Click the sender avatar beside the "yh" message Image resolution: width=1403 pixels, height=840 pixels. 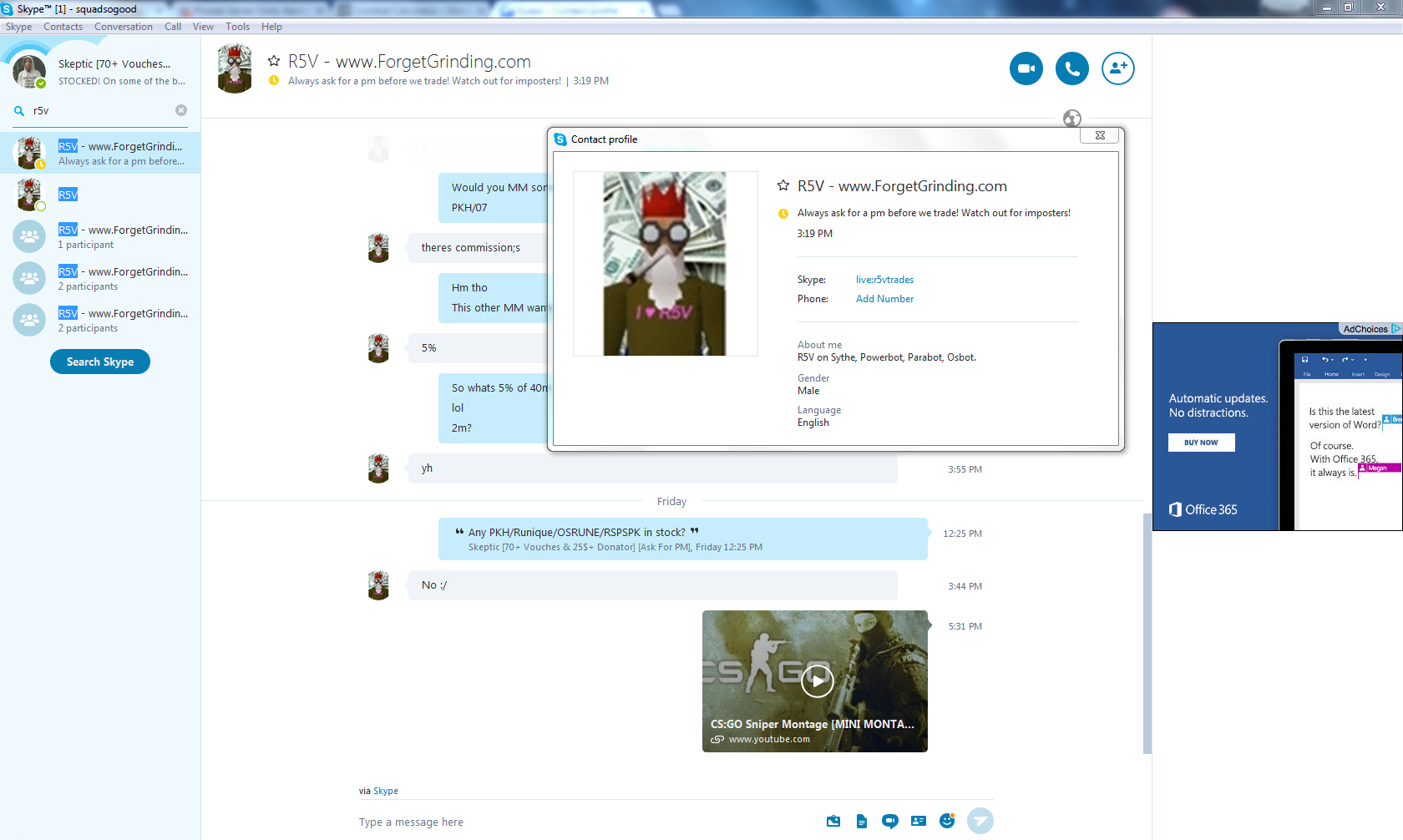click(x=378, y=468)
